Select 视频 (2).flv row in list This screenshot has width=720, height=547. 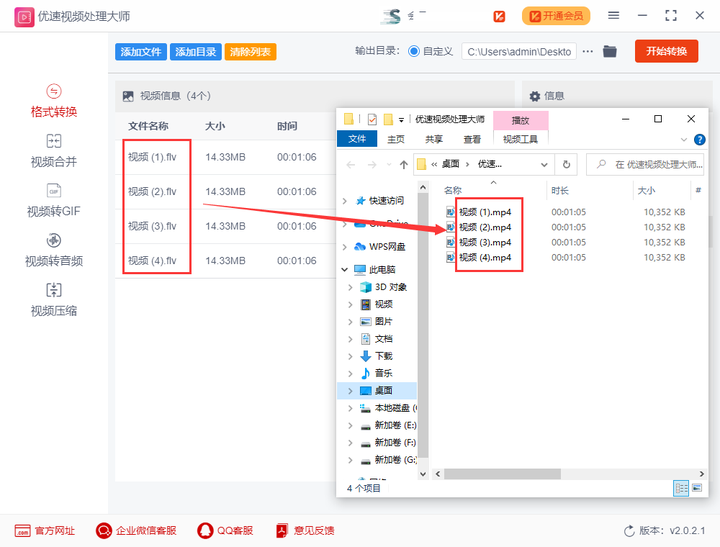[x=225, y=192]
